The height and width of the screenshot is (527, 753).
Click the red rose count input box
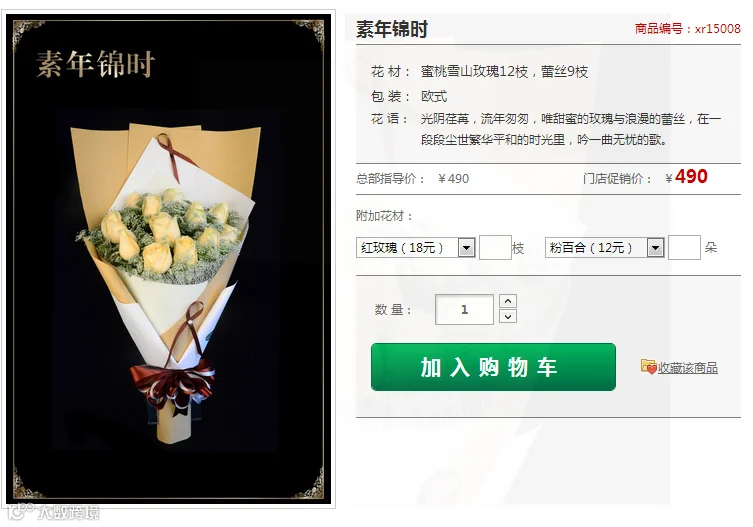(x=495, y=247)
